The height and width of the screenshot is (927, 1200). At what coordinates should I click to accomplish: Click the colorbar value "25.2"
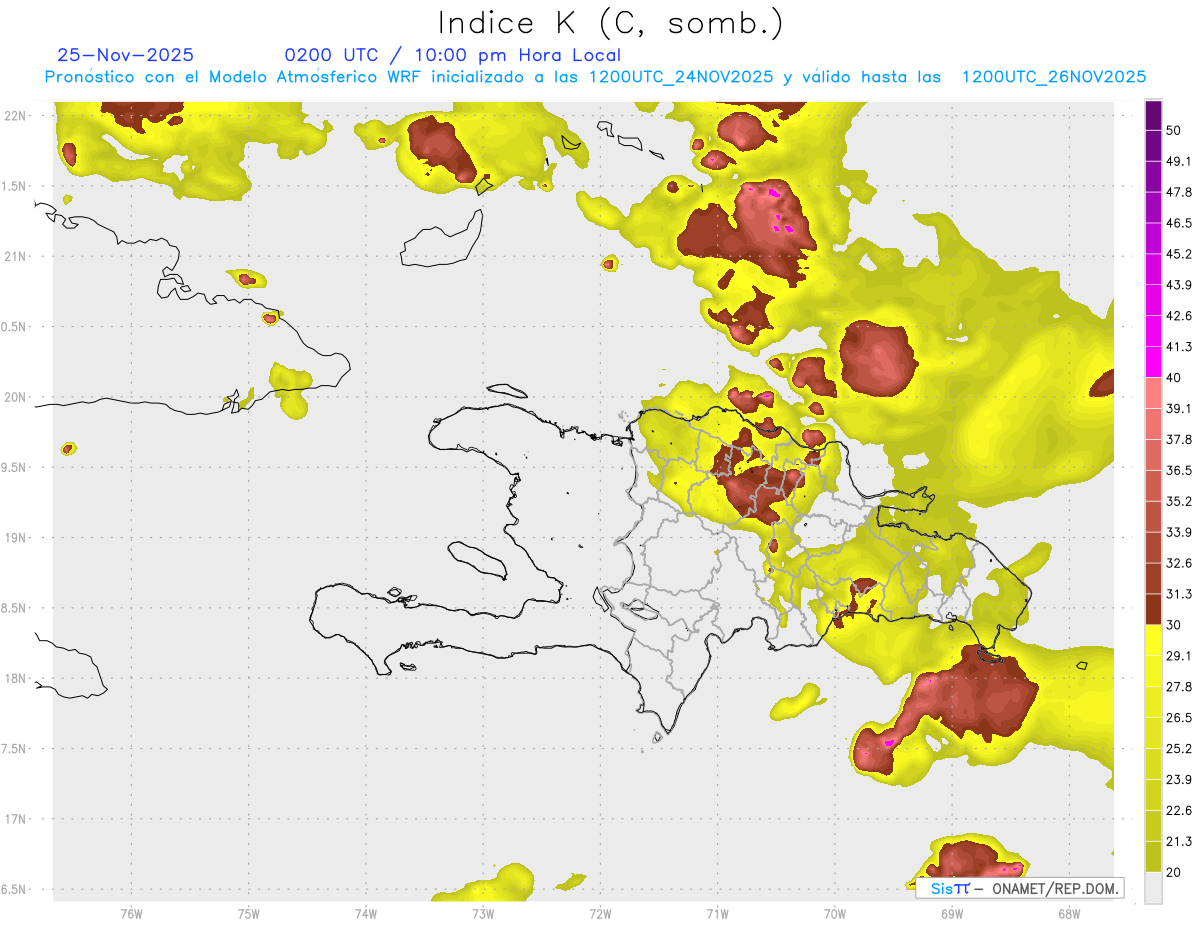[x=1179, y=749]
